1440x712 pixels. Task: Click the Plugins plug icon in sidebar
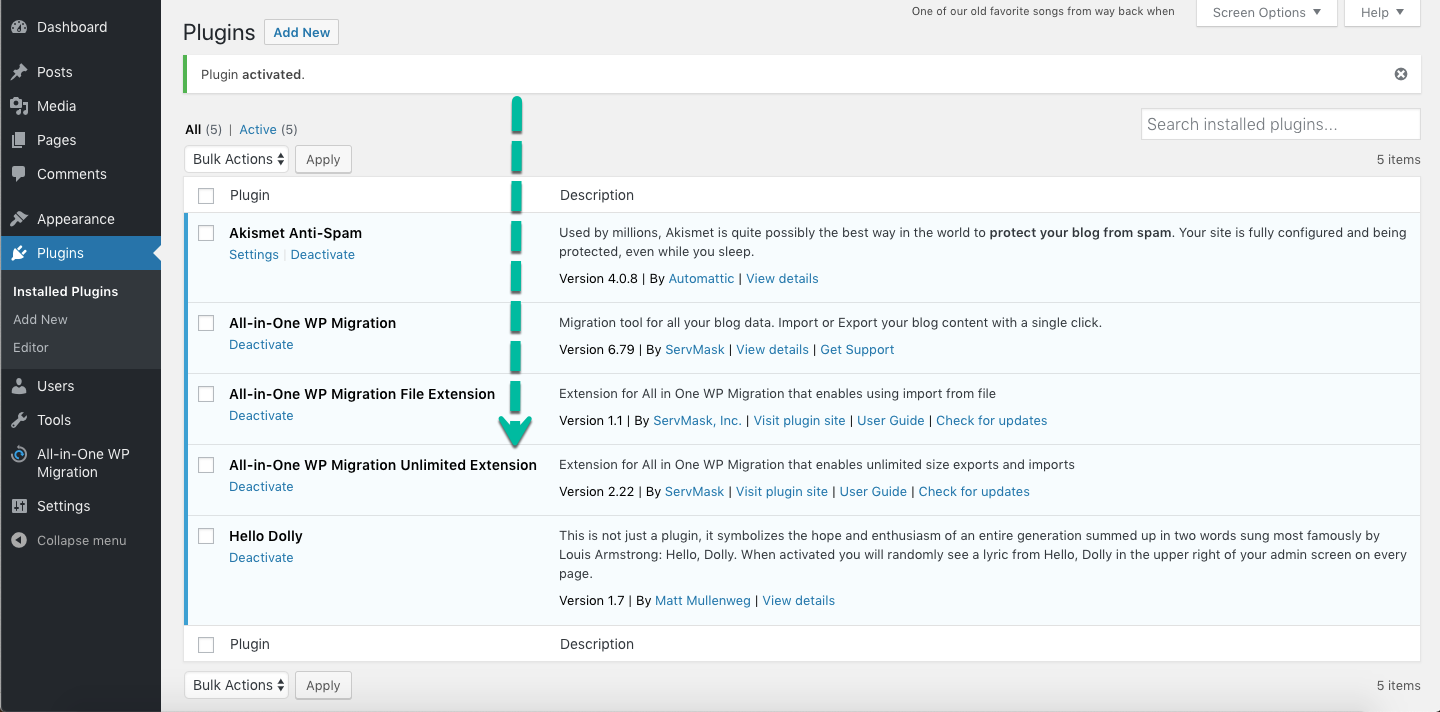(19, 253)
